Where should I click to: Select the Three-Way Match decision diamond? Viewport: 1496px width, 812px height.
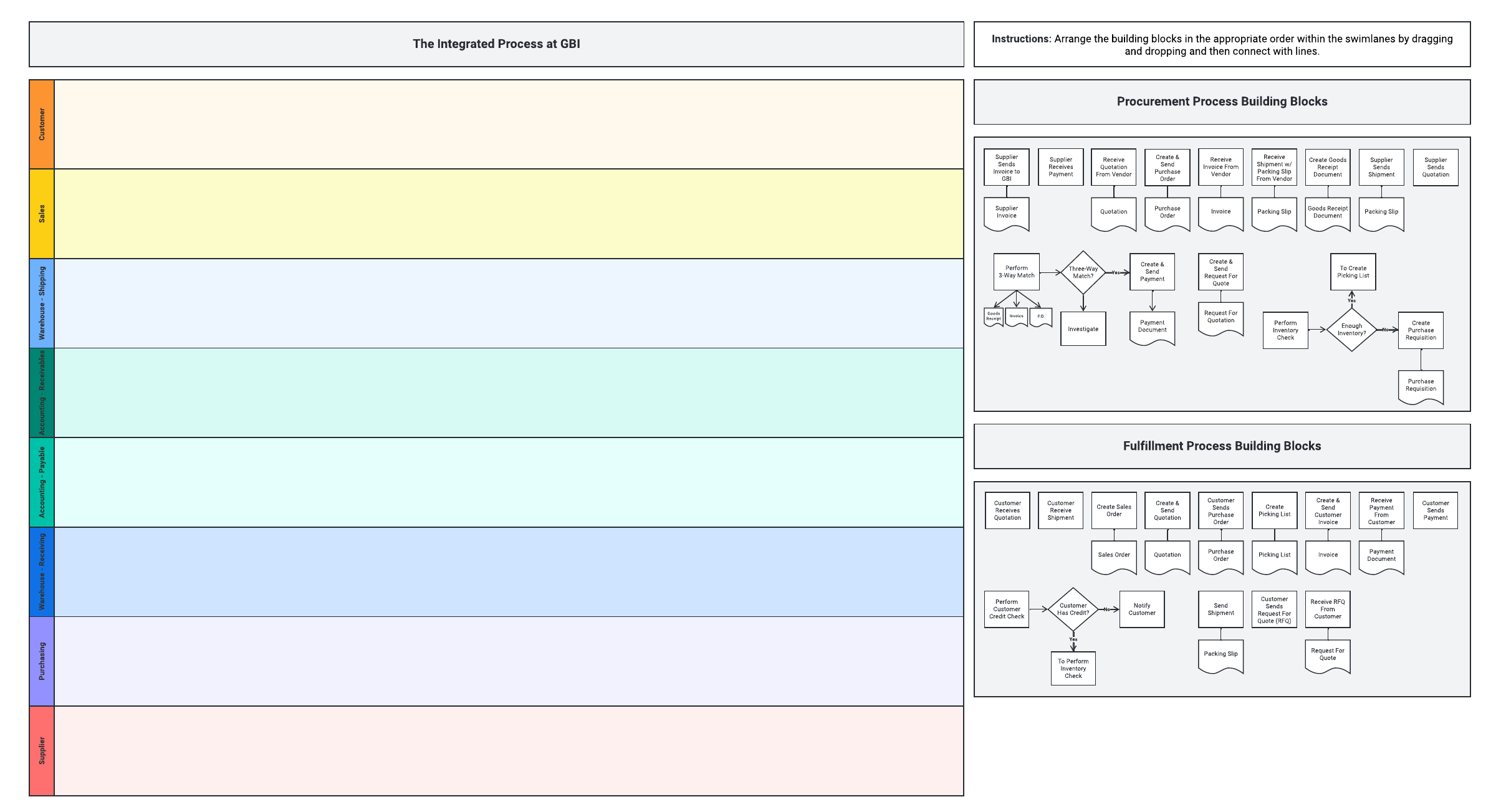point(1083,272)
